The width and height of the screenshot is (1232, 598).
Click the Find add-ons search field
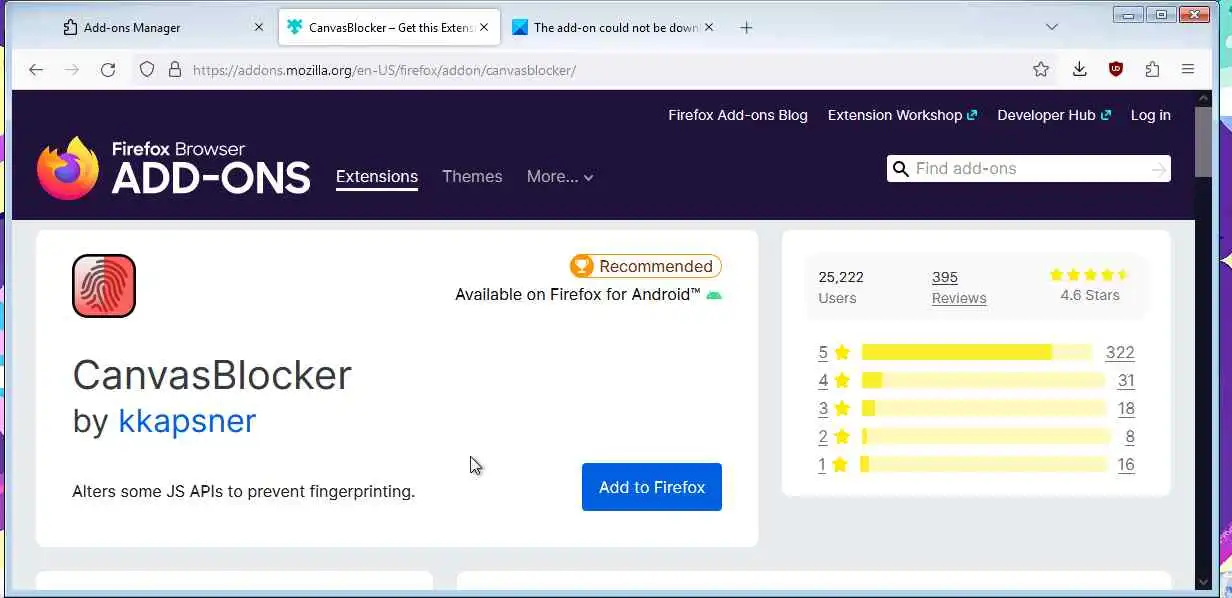[x=1028, y=169]
